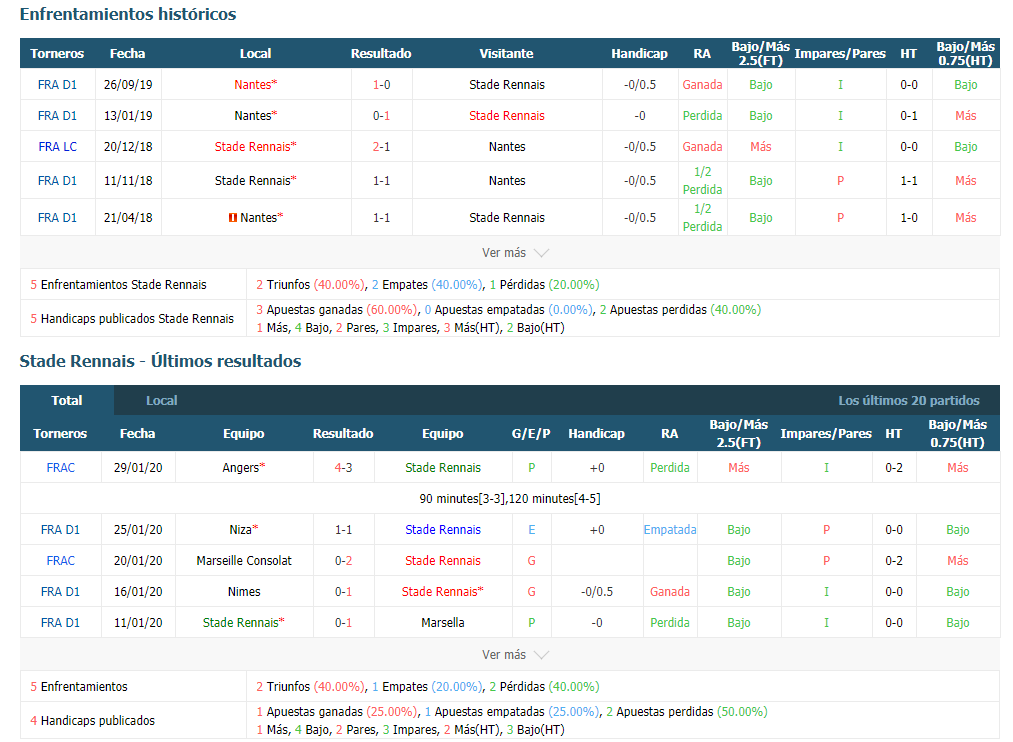Click the "Enfrentamientos históricos" heading
The width and height of the screenshot is (1013, 742).
pyautogui.click(x=128, y=14)
